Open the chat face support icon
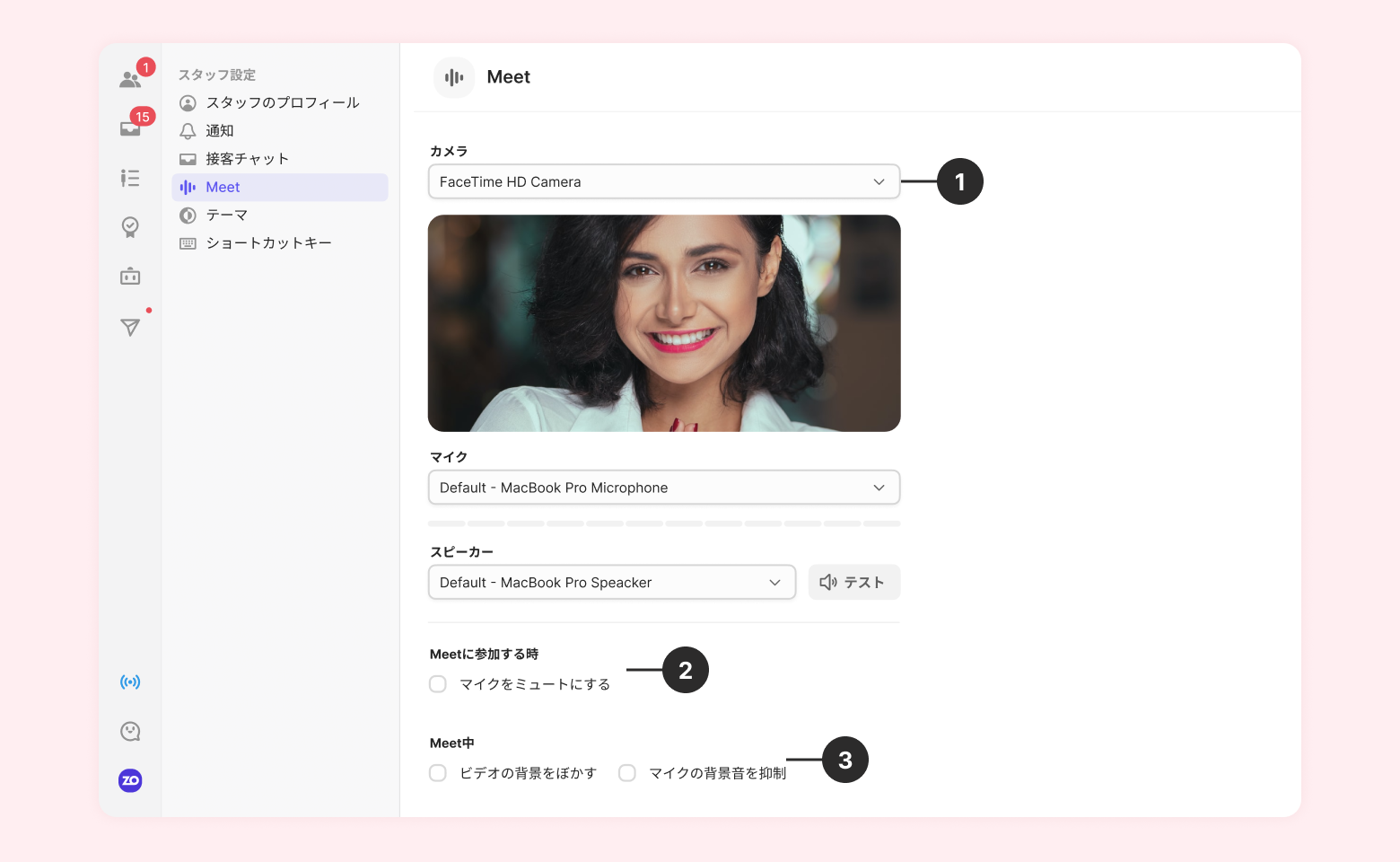The height and width of the screenshot is (862, 1400). (x=130, y=731)
